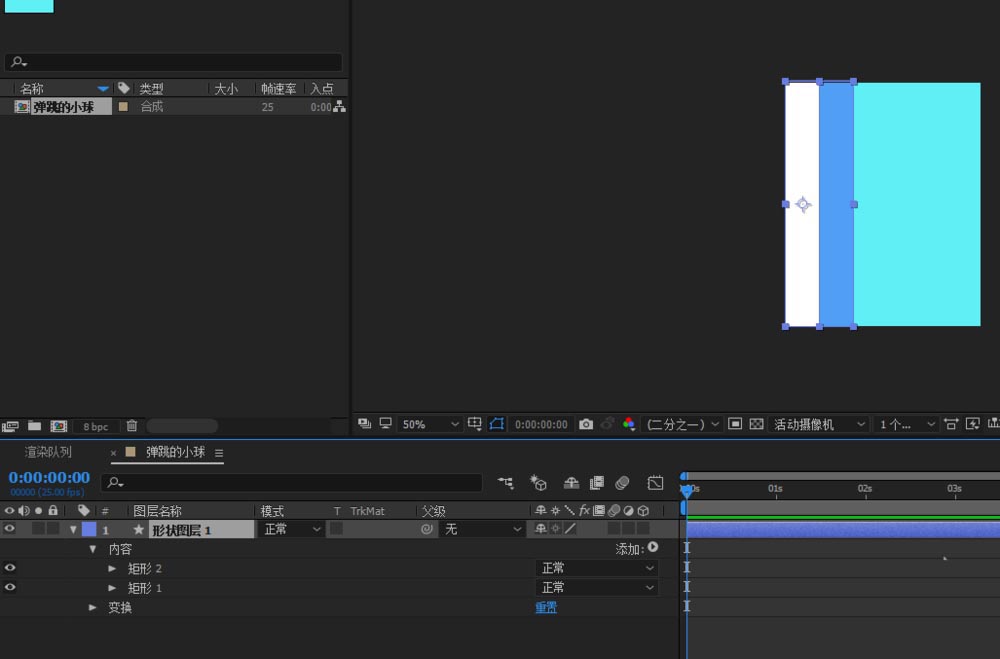Open the 正常 mode dropdown of 矩形 2
Screen dimensions: 1000x659
tap(597, 568)
